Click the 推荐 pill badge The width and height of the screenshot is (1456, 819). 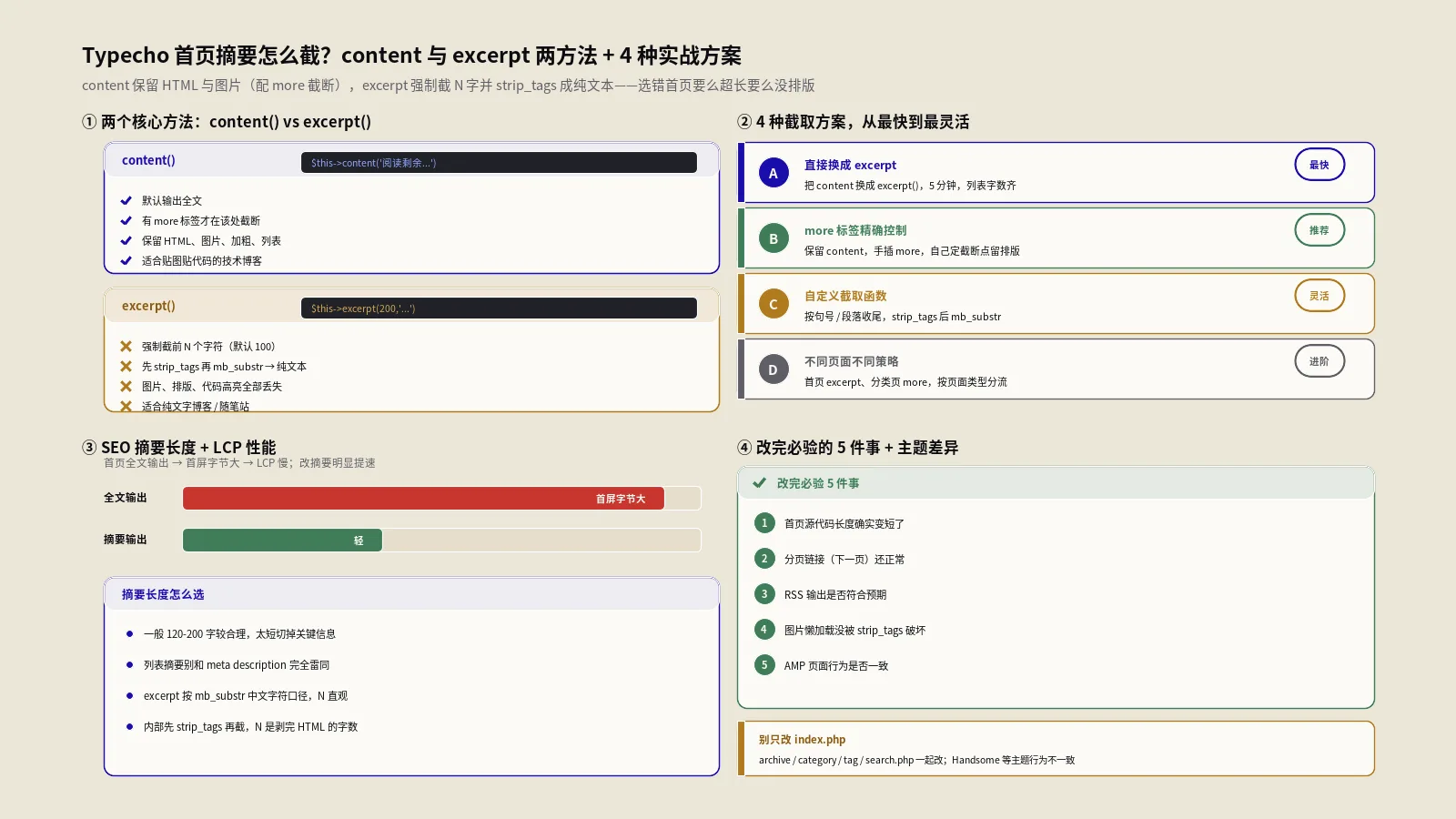point(1319,230)
